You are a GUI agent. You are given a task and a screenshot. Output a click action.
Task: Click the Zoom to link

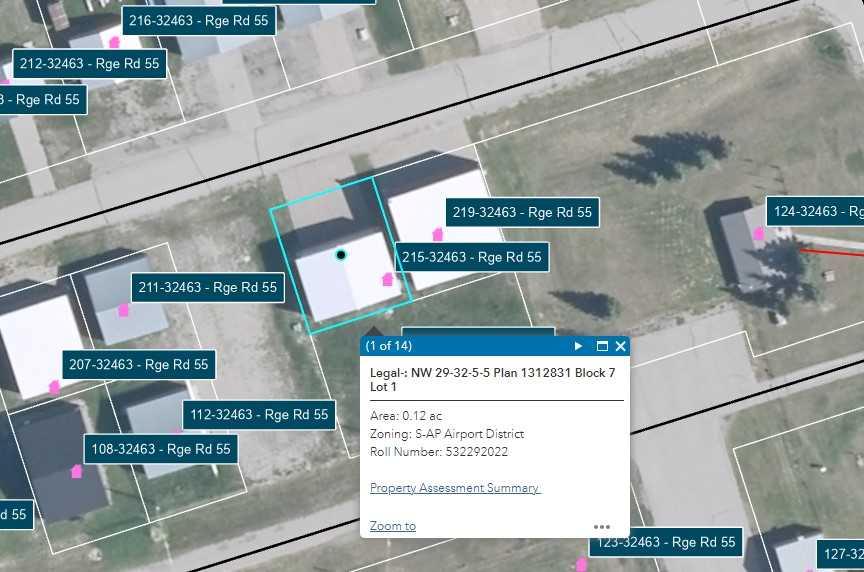point(392,526)
